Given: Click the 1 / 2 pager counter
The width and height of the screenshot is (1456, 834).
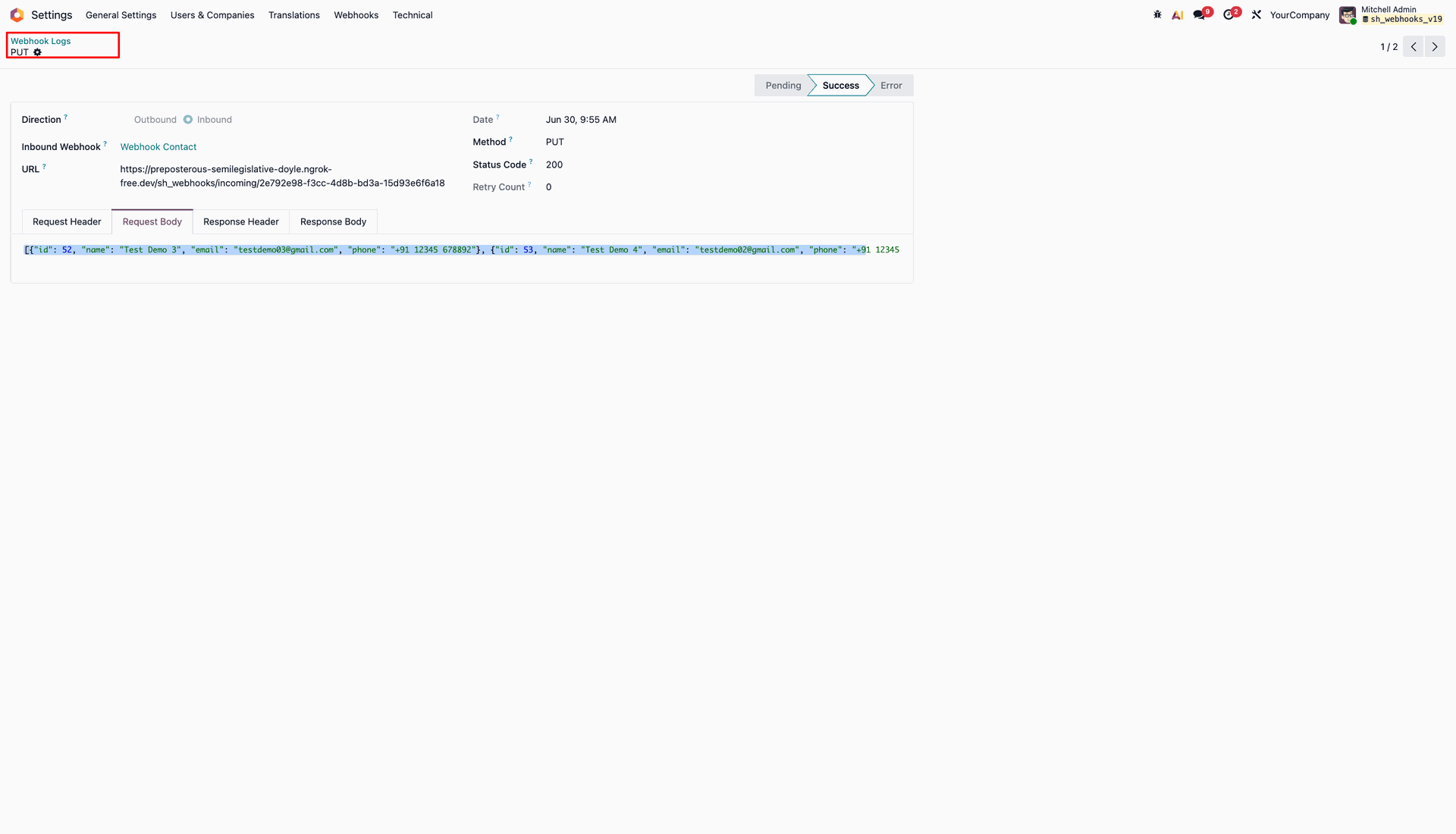Looking at the screenshot, I should click(1389, 47).
